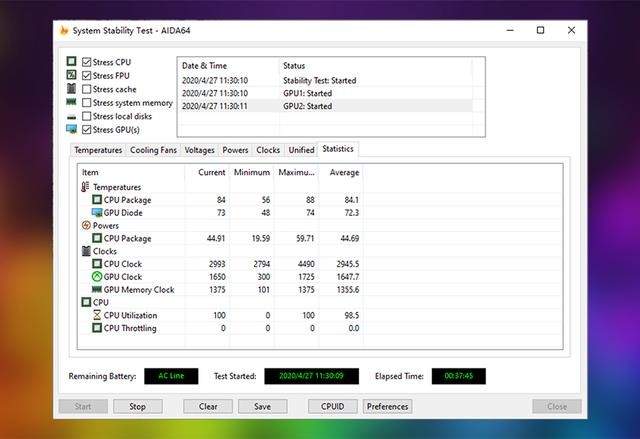Open the CPUID panel
This screenshot has width=640, height=439.
(x=333, y=406)
